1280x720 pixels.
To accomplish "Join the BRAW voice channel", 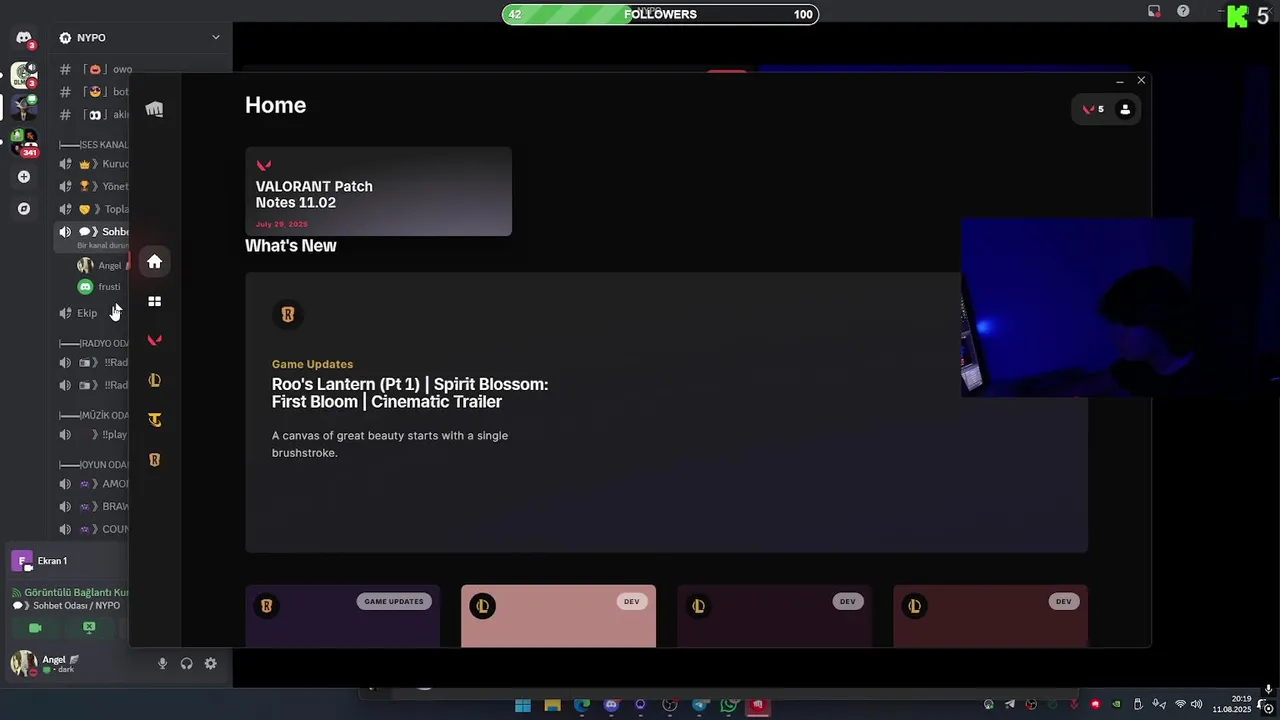I will 95,507.
